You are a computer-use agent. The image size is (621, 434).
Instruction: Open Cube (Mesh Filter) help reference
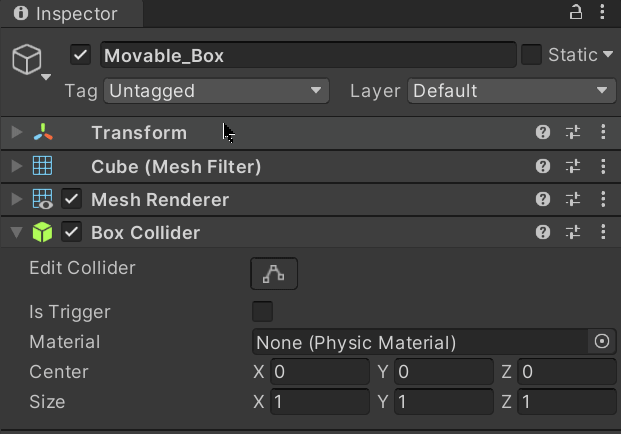(x=543, y=166)
